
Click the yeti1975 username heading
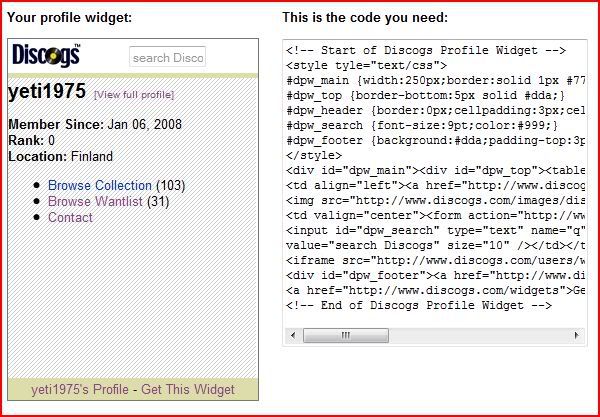47,92
